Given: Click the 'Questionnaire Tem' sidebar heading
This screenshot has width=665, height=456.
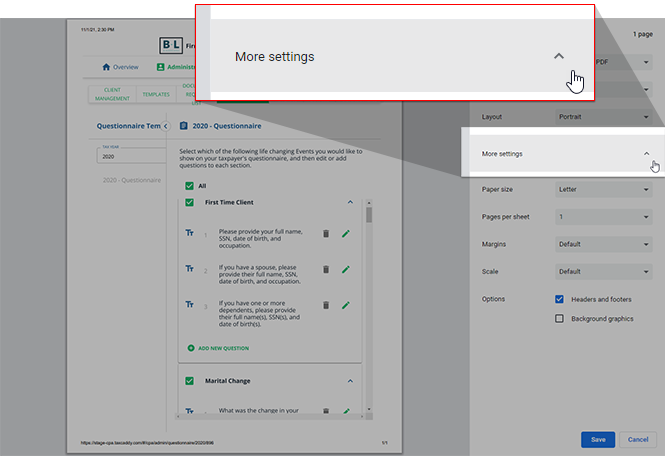Looking at the screenshot, I should coord(129,126).
